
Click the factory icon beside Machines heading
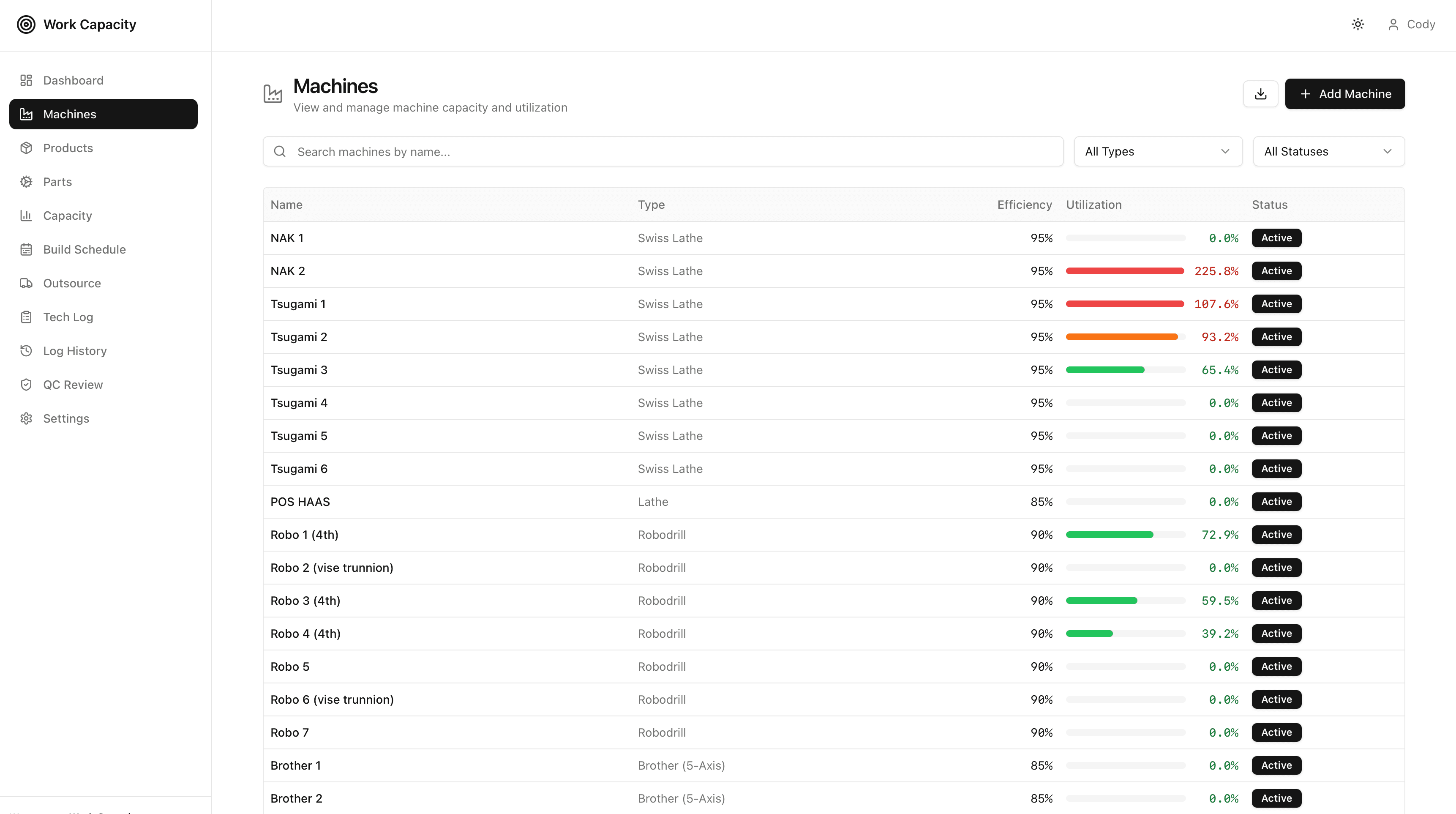click(273, 94)
